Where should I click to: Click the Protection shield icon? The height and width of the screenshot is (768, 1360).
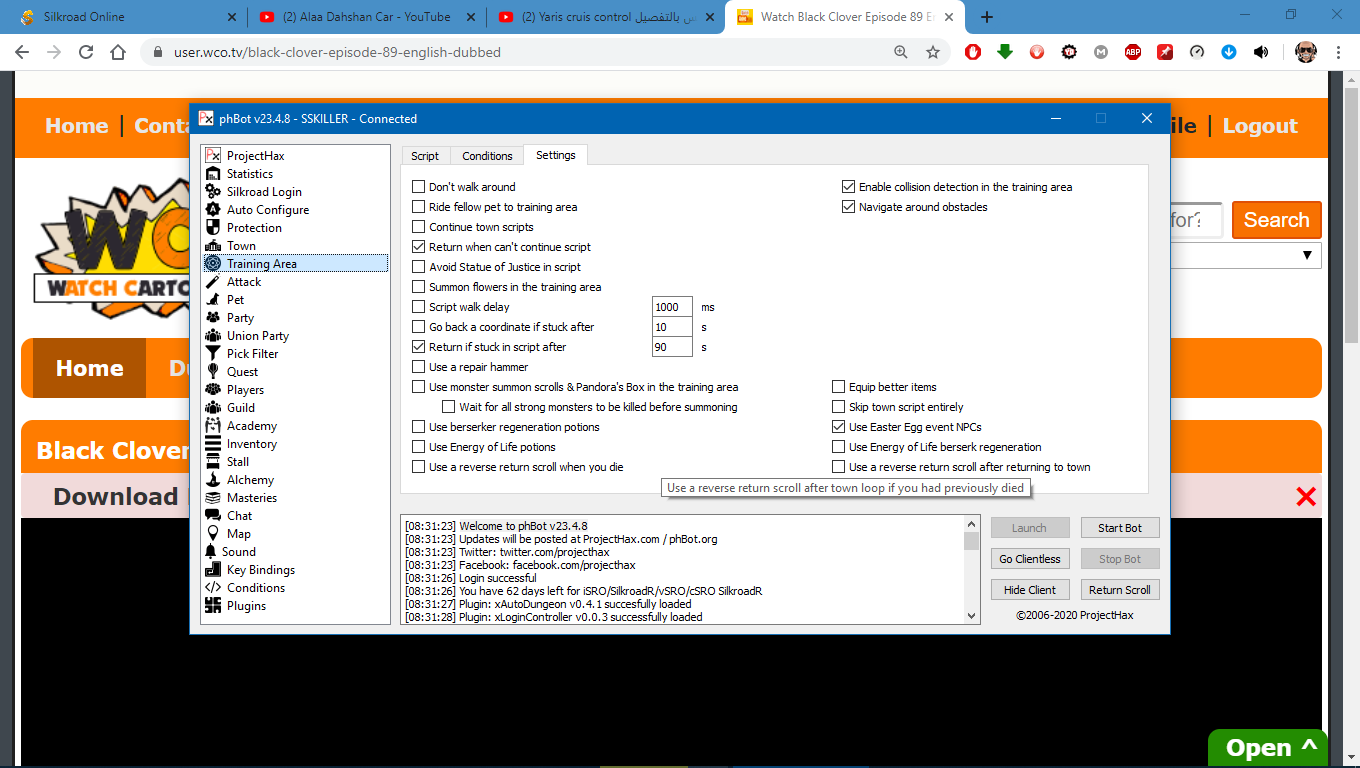[x=212, y=228]
